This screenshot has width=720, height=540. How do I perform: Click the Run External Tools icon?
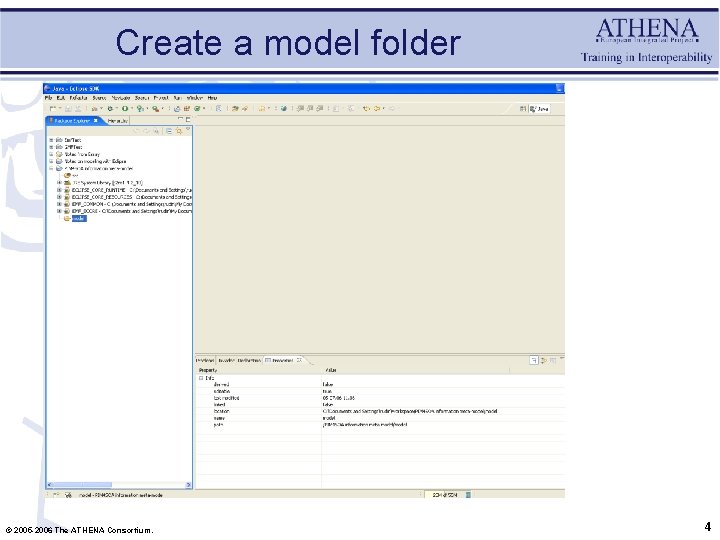tap(156, 109)
